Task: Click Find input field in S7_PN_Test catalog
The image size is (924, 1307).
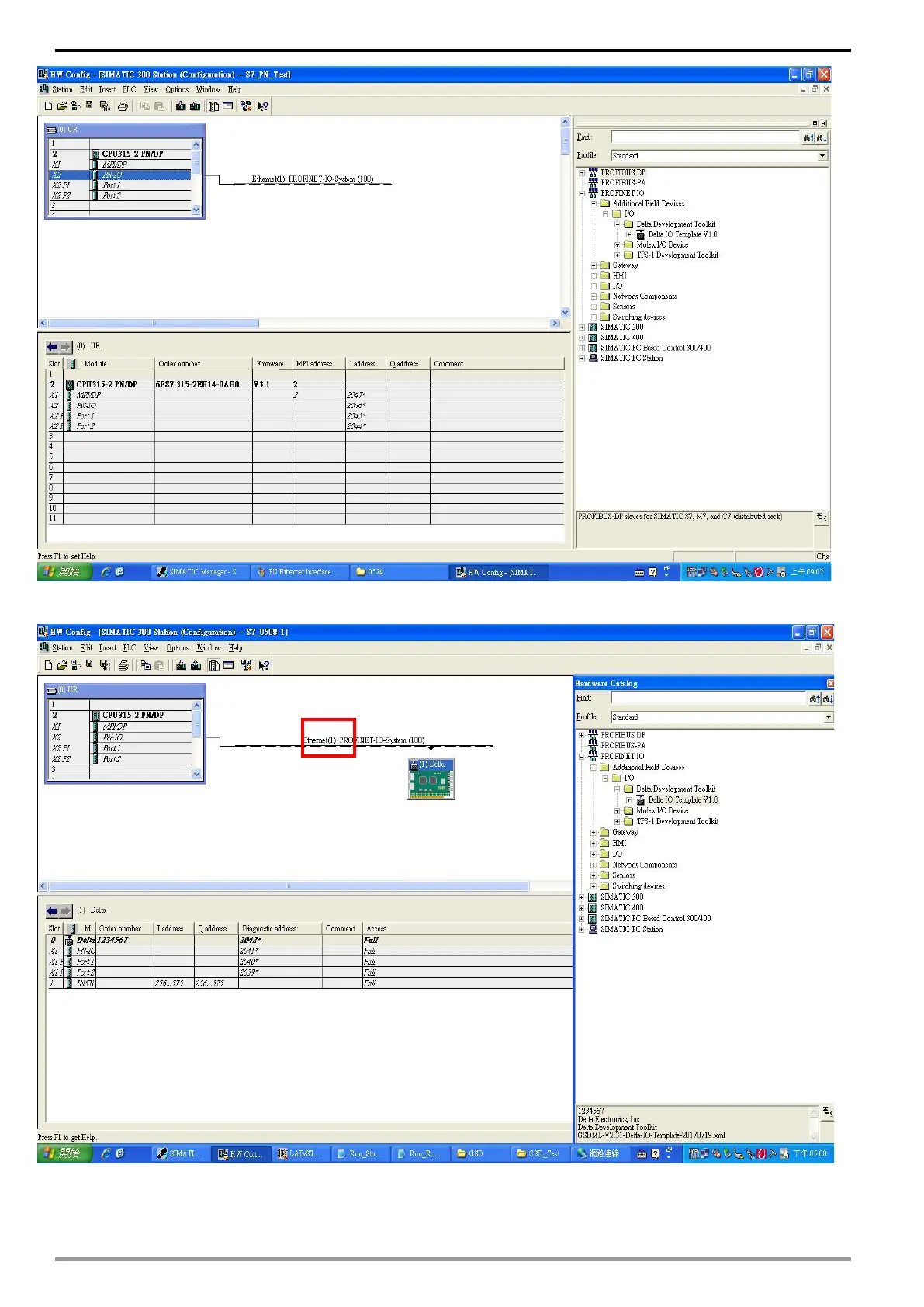Action: click(705, 137)
